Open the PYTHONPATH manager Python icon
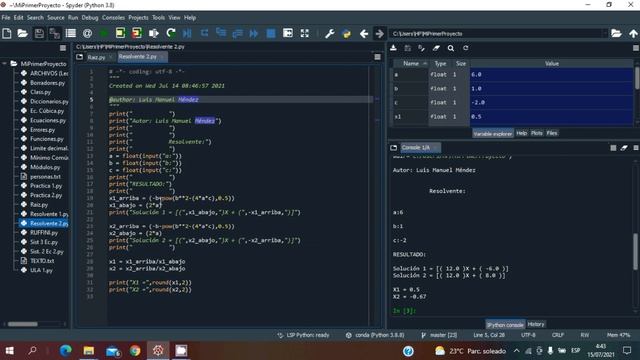 346,33
